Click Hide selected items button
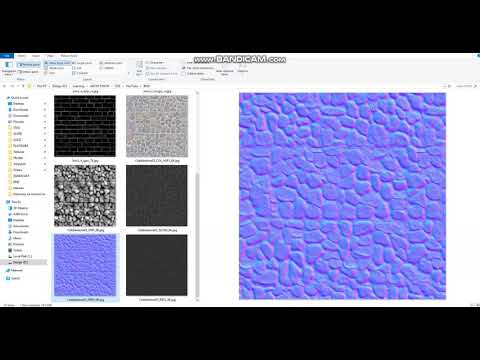This screenshot has height=360, width=480. click(x=225, y=68)
